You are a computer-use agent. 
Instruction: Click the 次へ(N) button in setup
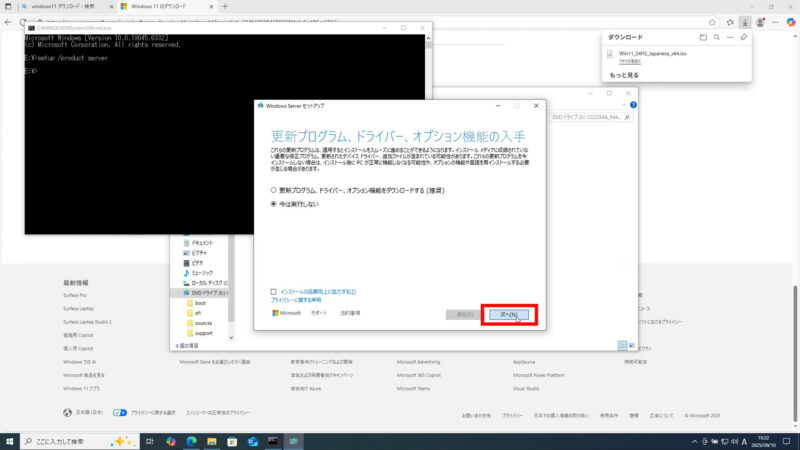(510, 314)
